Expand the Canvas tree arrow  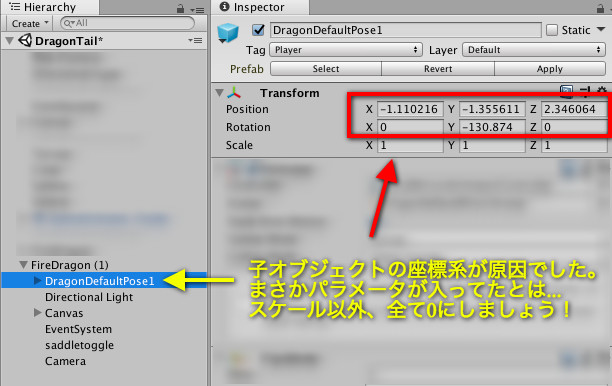pyautogui.click(x=37, y=313)
